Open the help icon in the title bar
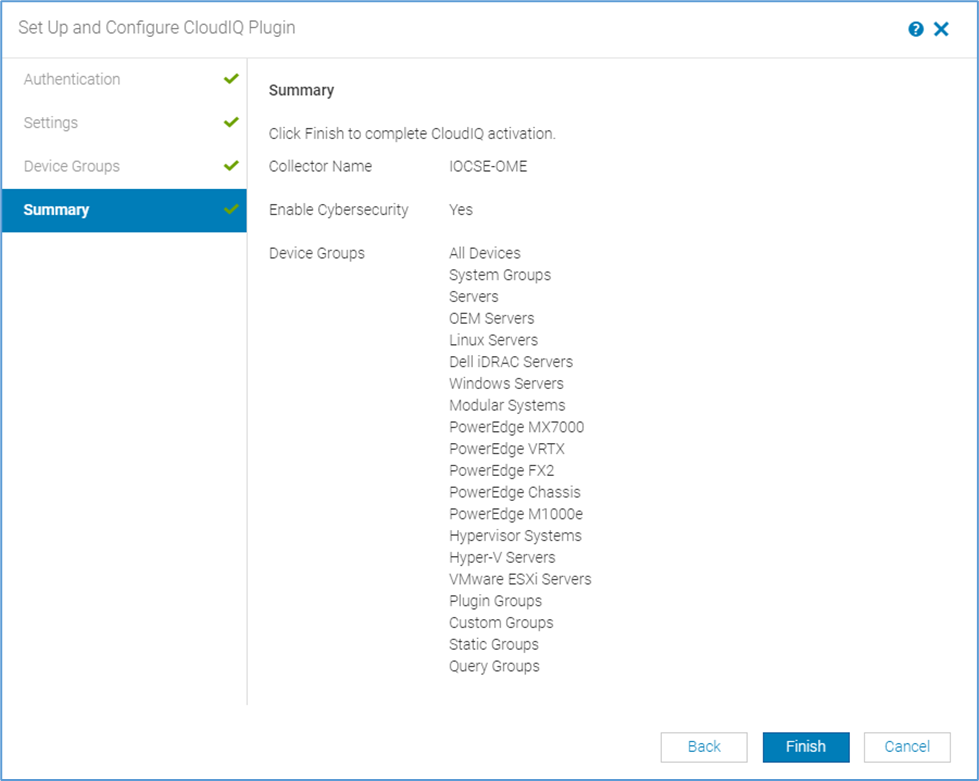 pyautogui.click(x=915, y=28)
